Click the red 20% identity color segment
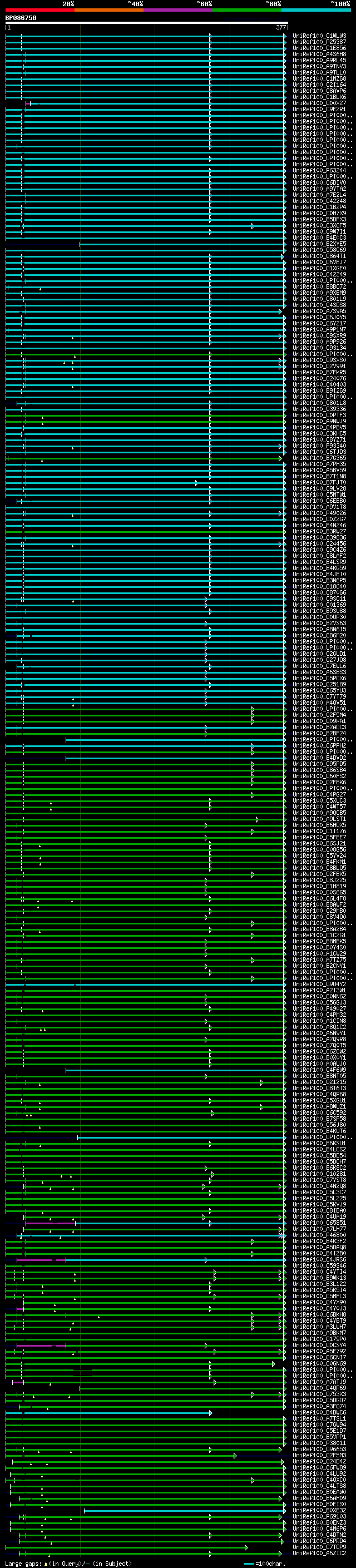The image size is (356, 1568). pos(39,11)
